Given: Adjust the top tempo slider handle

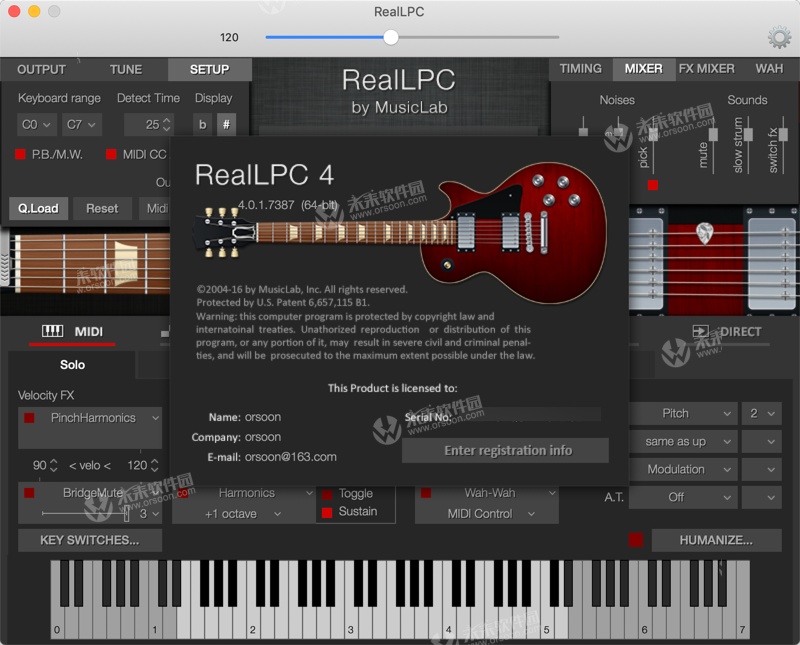Looking at the screenshot, I should point(391,37).
